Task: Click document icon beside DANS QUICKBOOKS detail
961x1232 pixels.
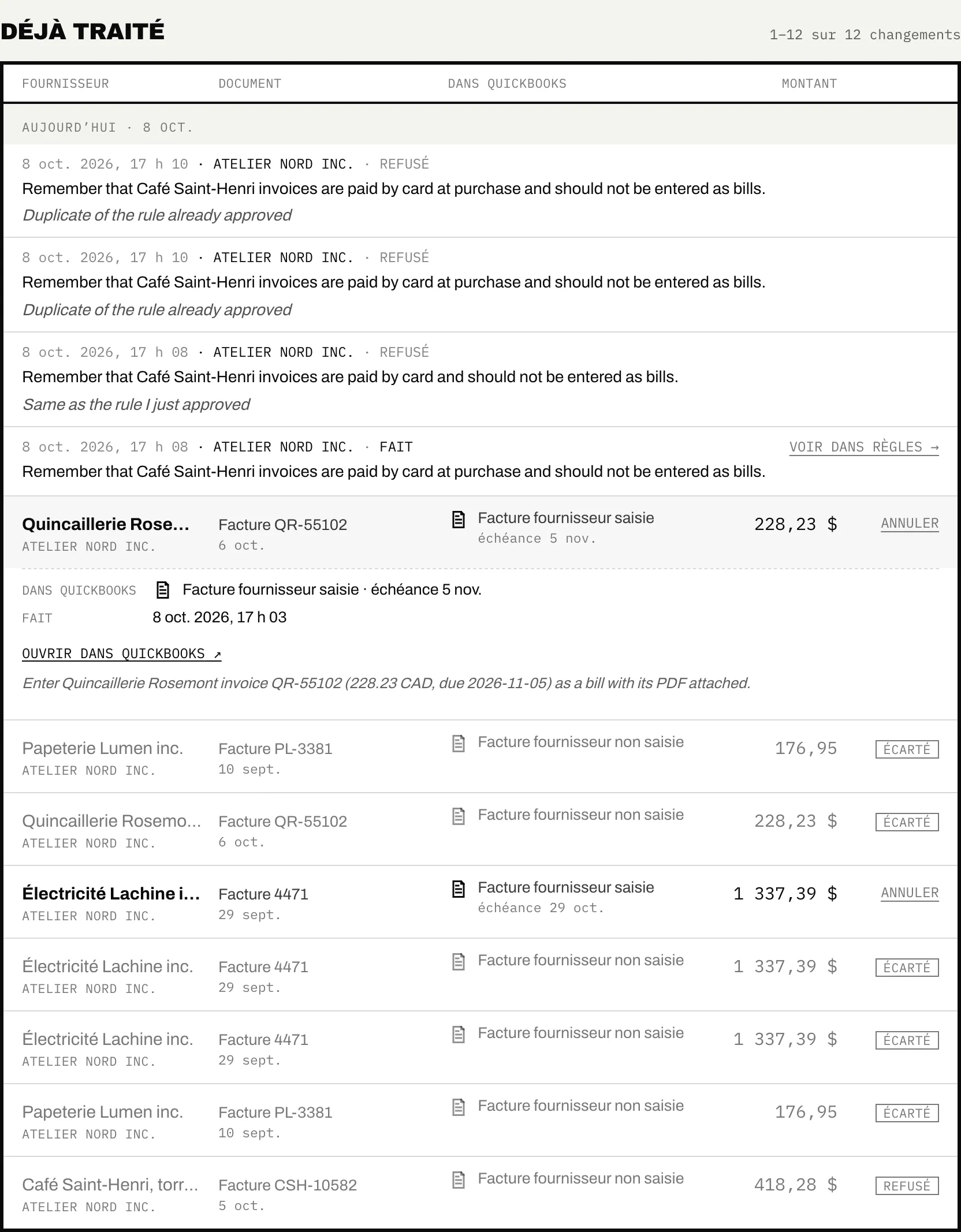Action: point(163,590)
